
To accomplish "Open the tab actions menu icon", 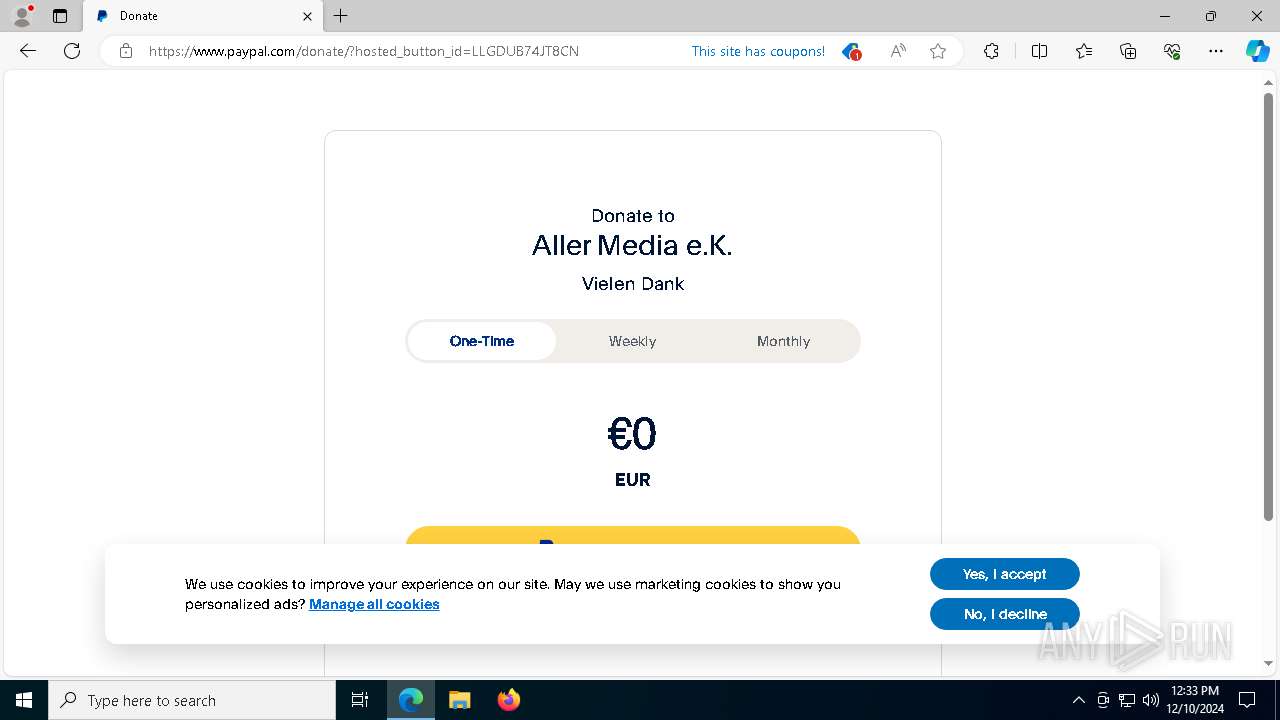I will coord(60,16).
